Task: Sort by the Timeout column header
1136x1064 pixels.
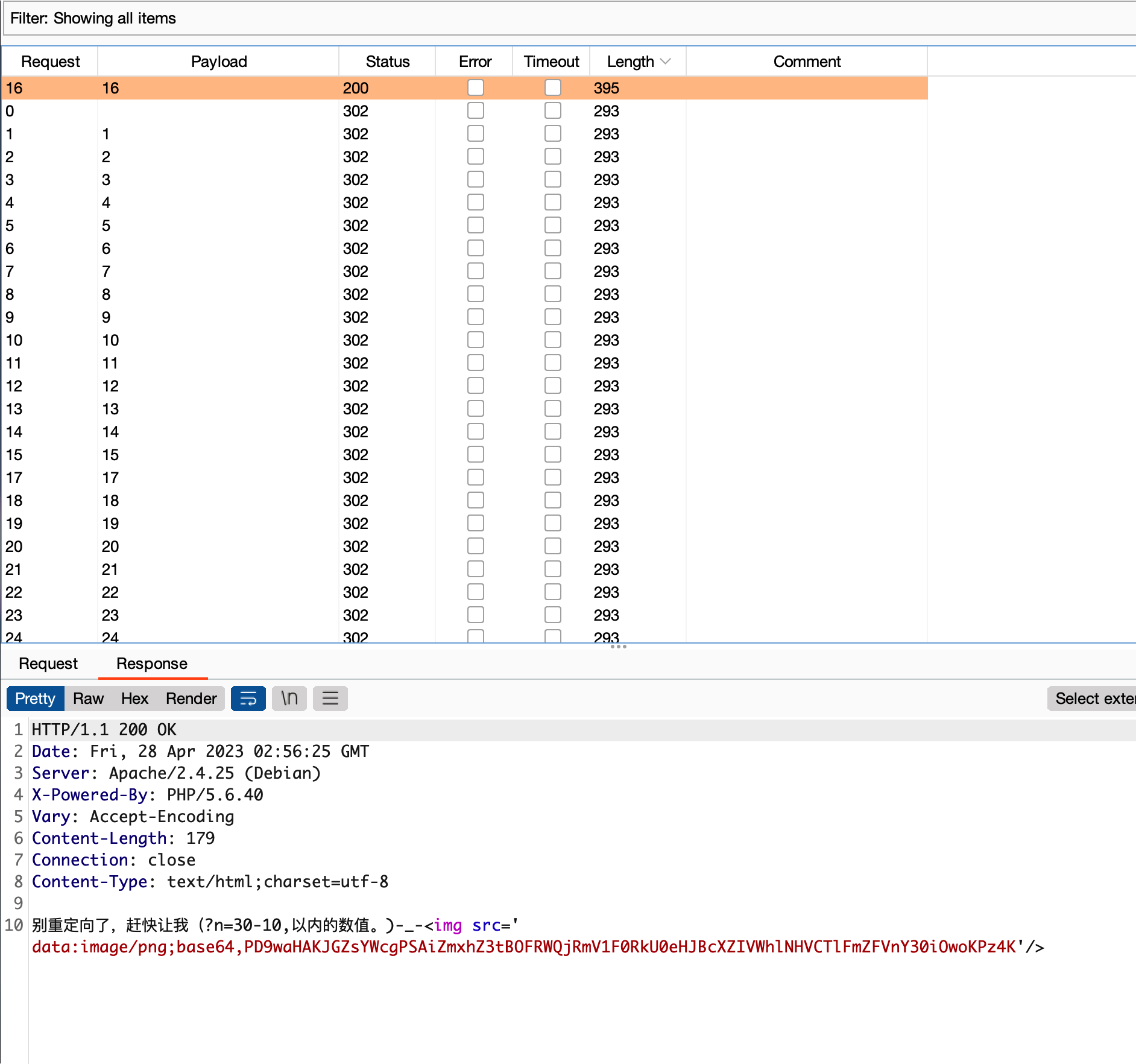Action: pos(551,62)
